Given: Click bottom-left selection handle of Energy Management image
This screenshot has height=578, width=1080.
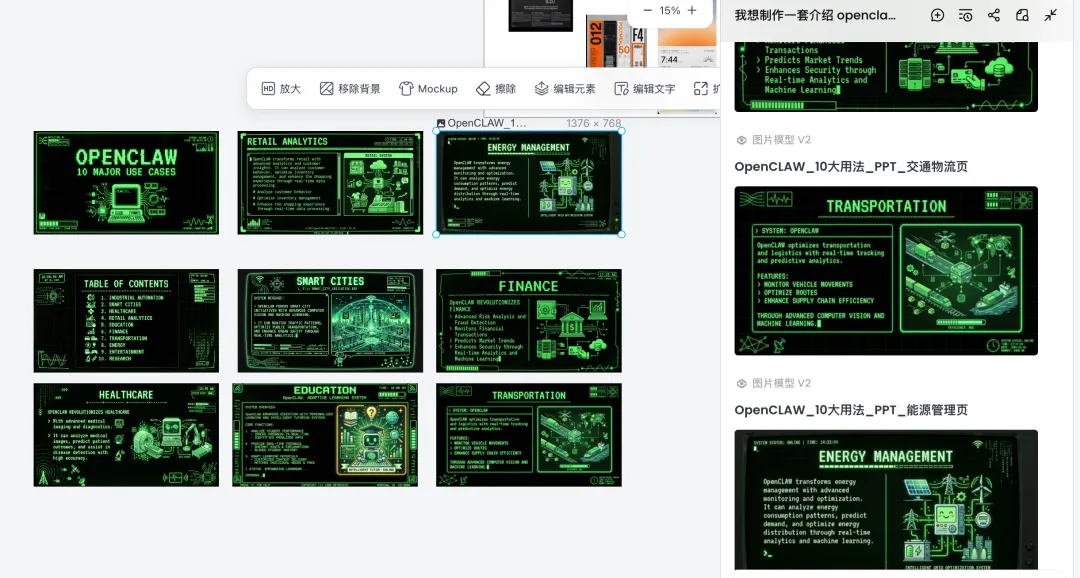Looking at the screenshot, I should pos(436,234).
